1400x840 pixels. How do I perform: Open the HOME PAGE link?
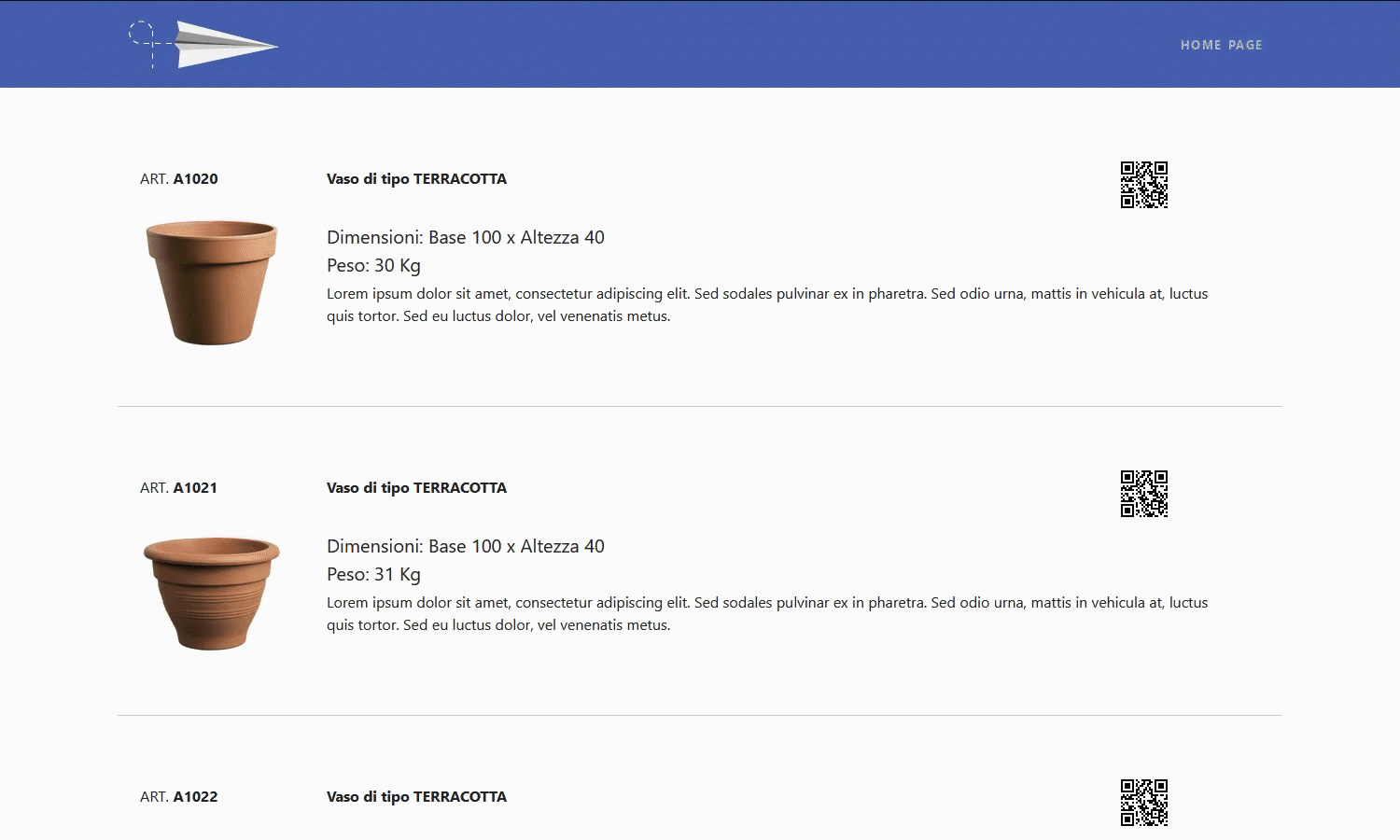point(1221,45)
